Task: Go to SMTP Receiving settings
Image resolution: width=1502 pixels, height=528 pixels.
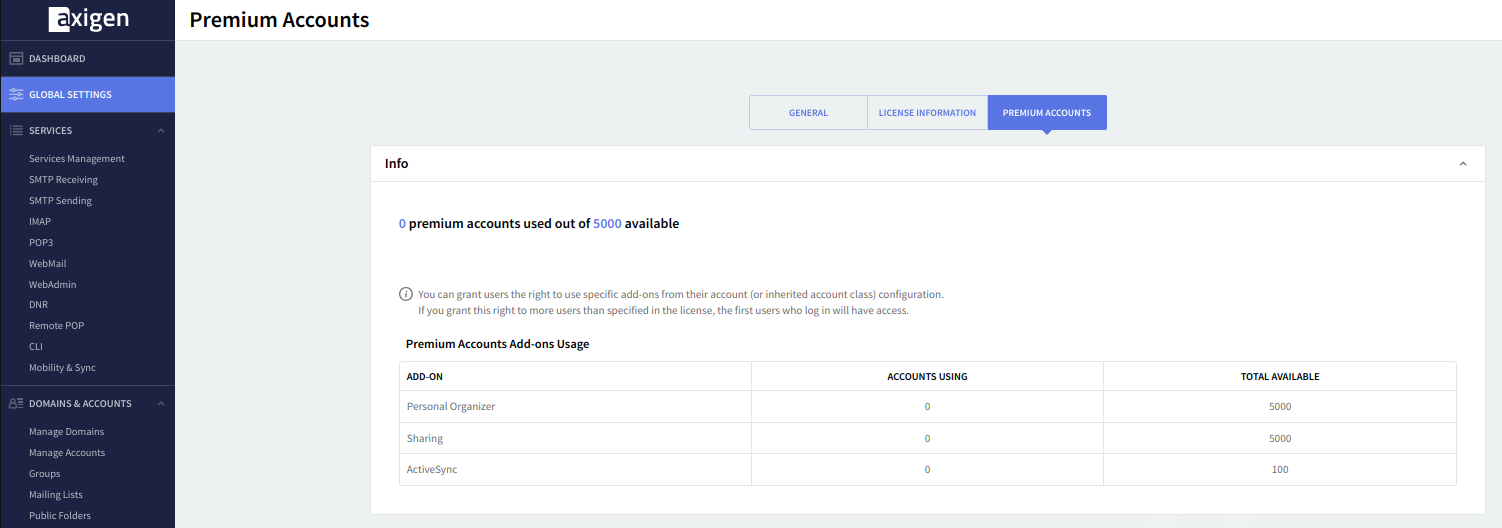Action: tap(63, 180)
